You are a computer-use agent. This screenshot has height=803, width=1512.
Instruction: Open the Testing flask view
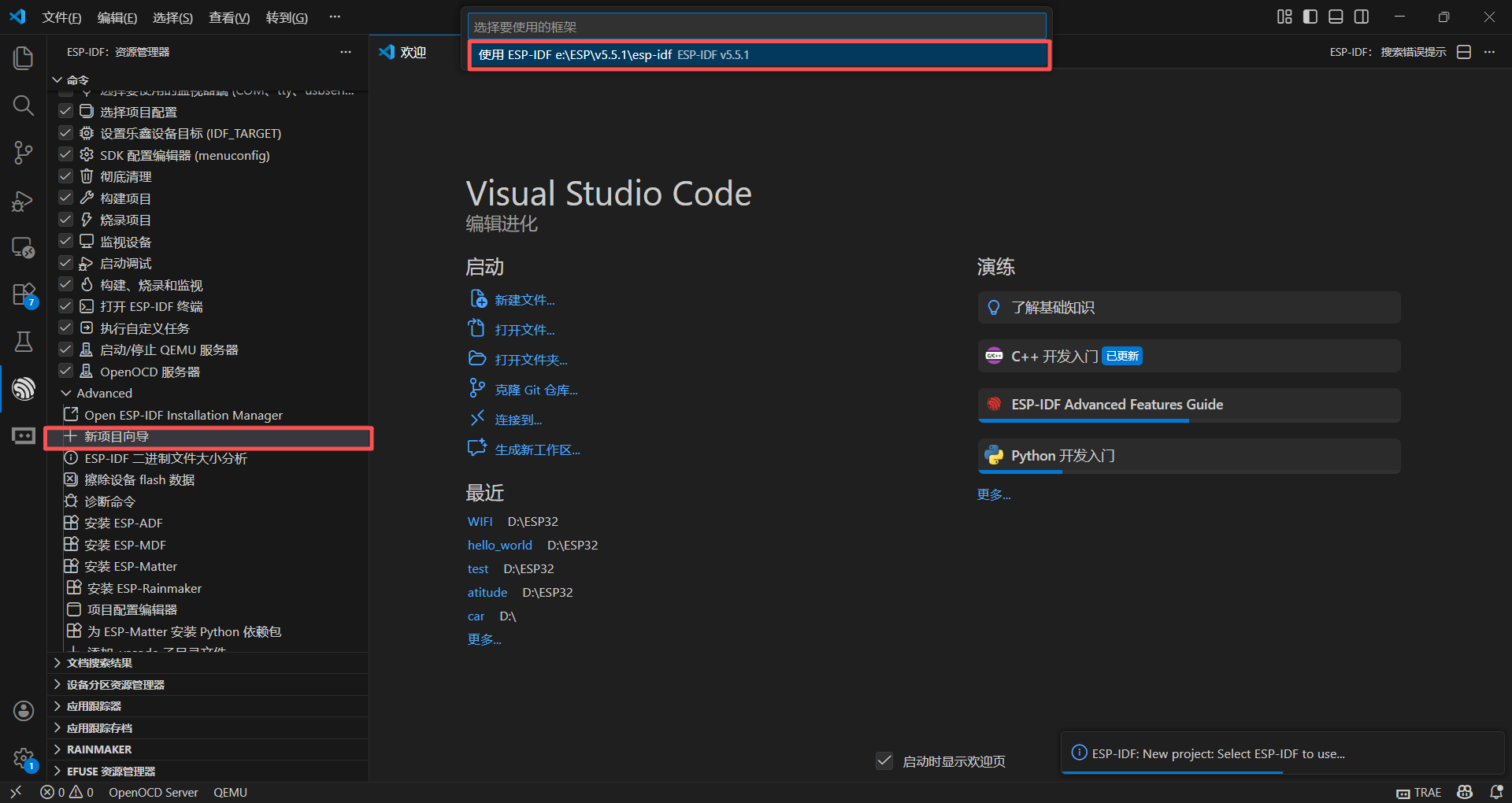click(24, 342)
